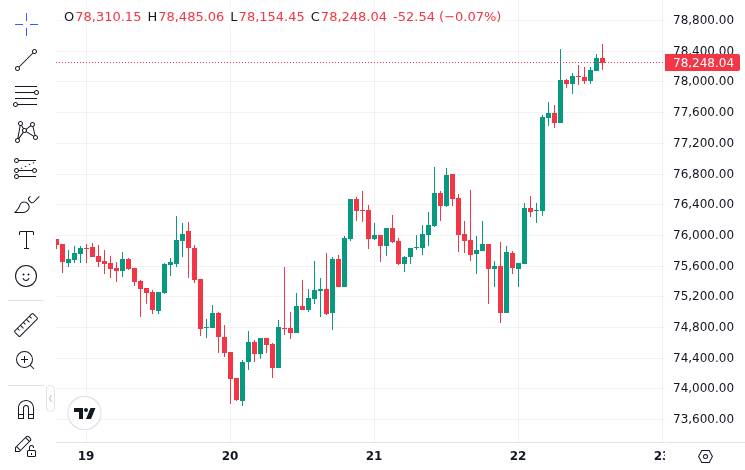Image resolution: width=745 pixels, height=470 pixels.
Task: Click date label 21 on the time axis
Action: pyautogui.click(x=374, y=456)
